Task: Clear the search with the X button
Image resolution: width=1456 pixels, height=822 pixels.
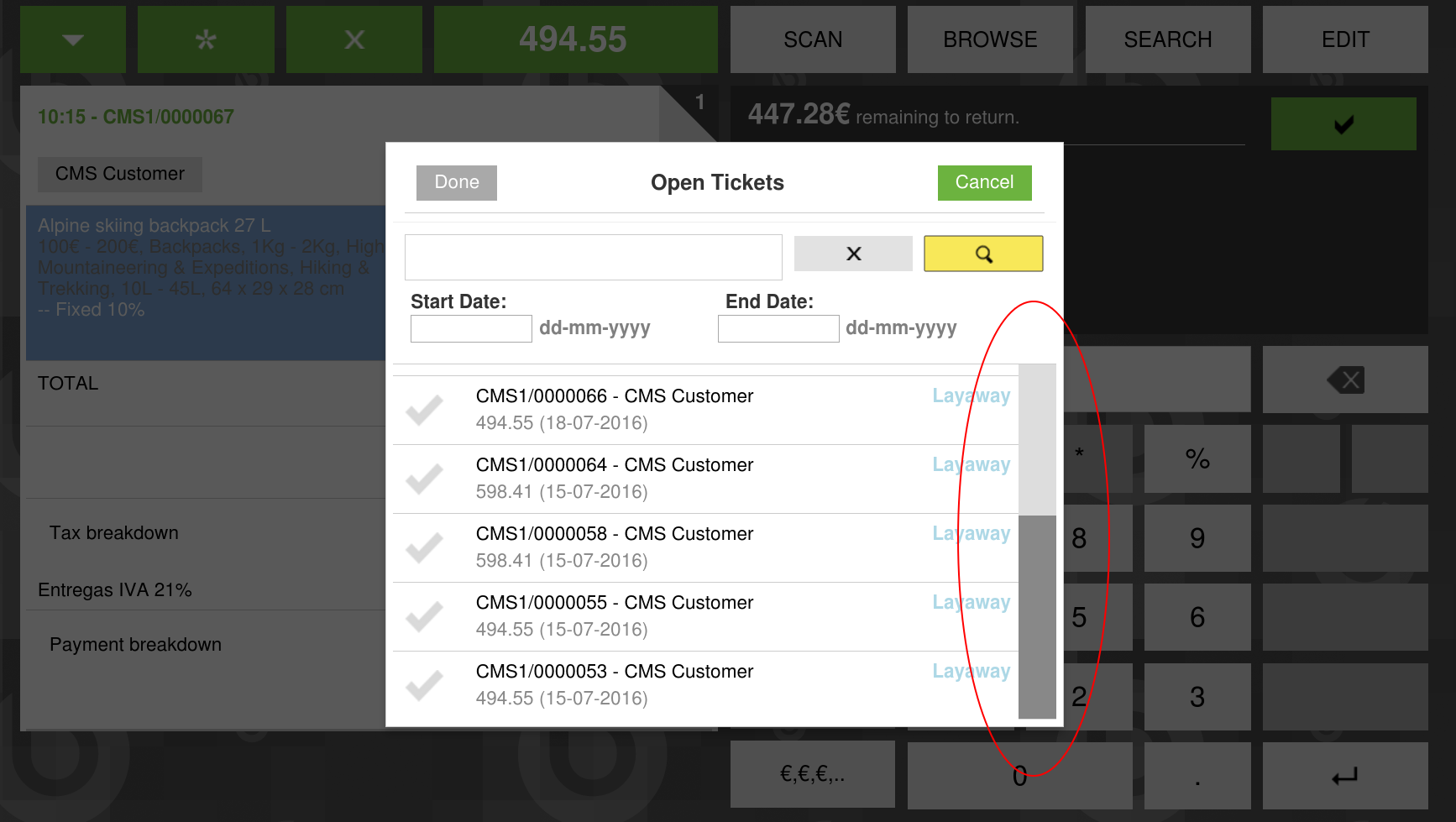Action: coord(852,254)
